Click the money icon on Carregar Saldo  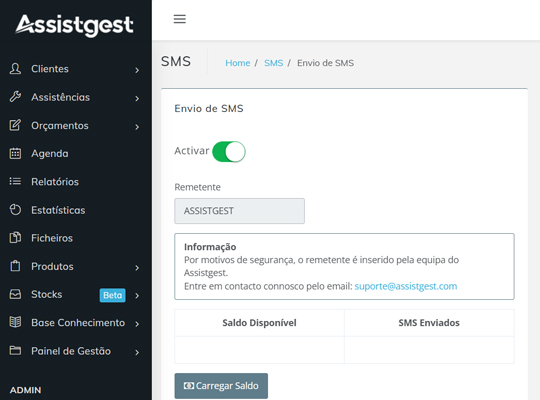coord(189,386)
